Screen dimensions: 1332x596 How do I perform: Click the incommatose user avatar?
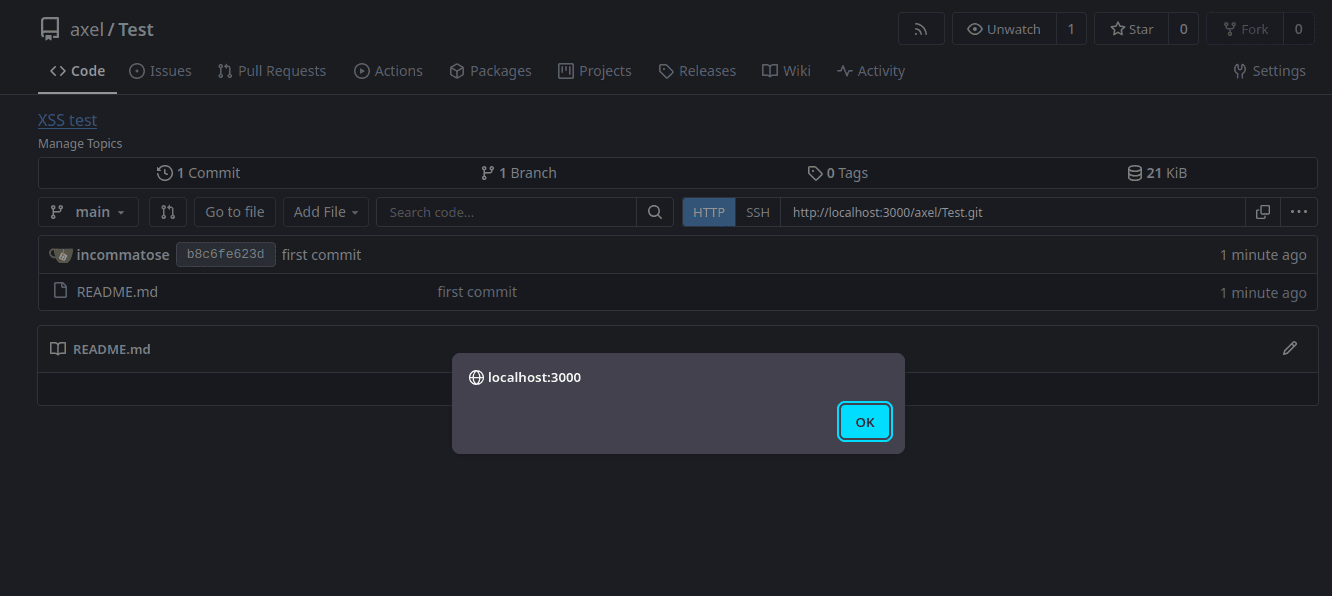[61, 255]
